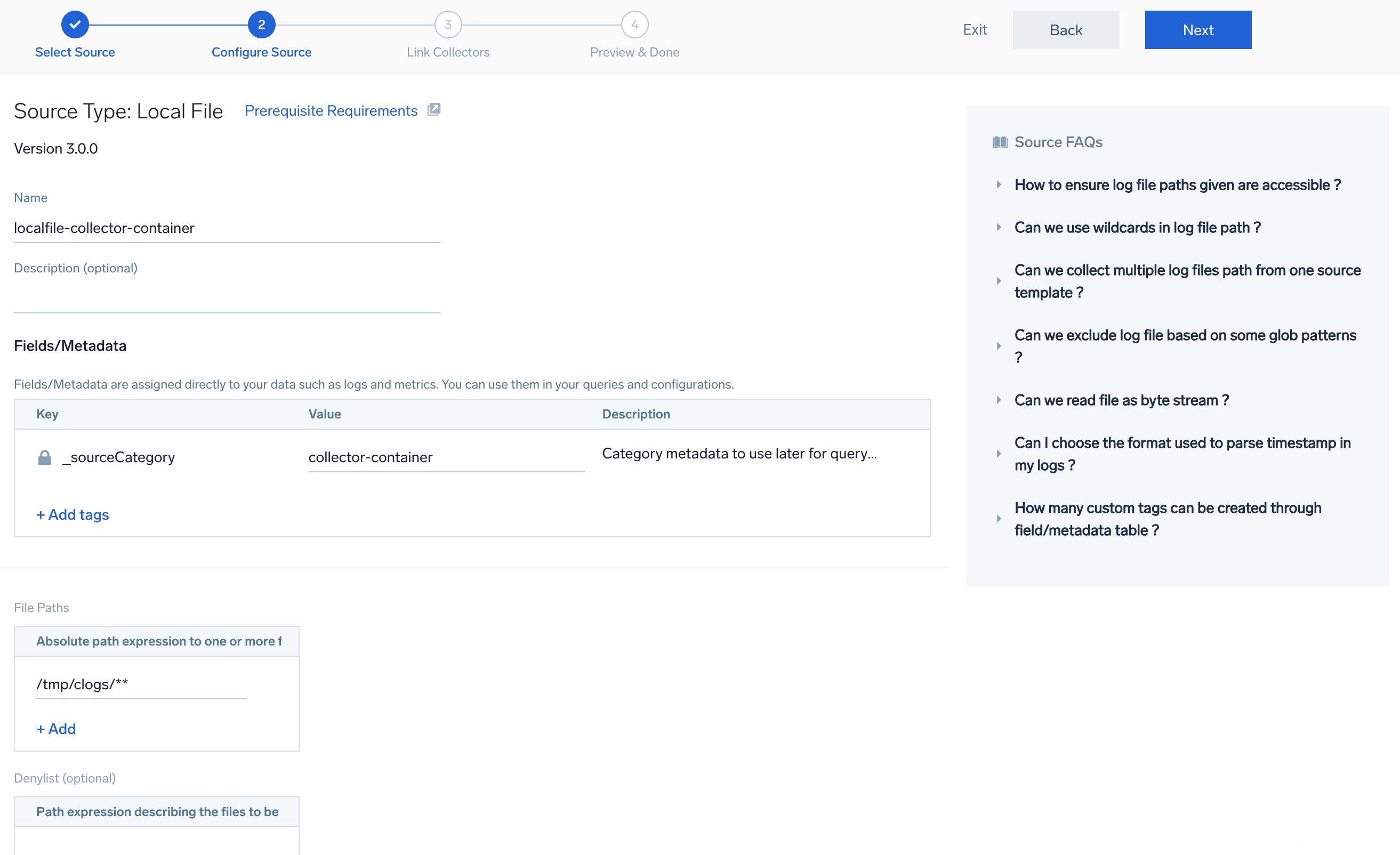Click the step 3 Link Collectors circle
The image size is (1400, 855).
448,25
